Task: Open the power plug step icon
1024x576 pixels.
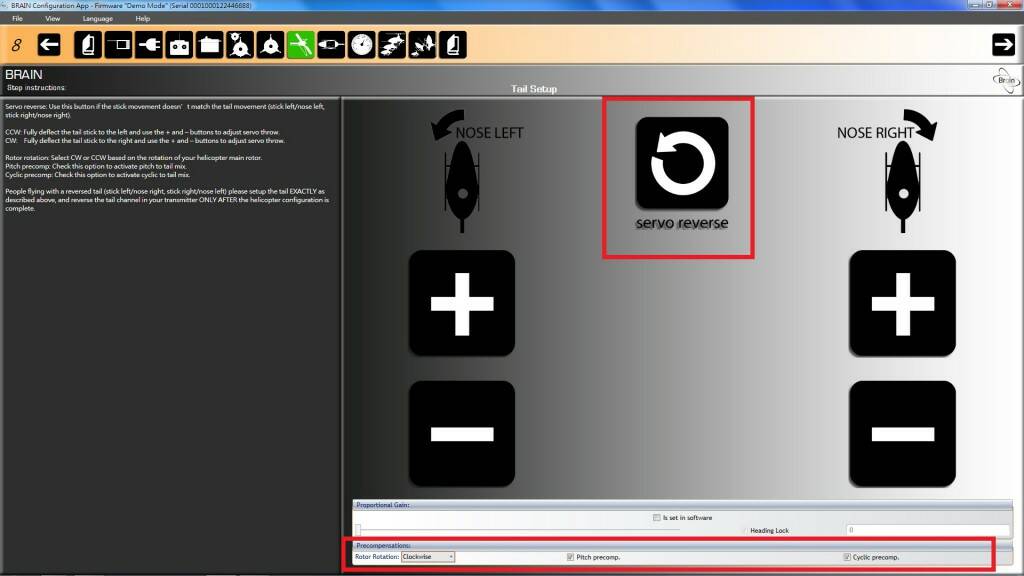Action: [x=149, y=45]
